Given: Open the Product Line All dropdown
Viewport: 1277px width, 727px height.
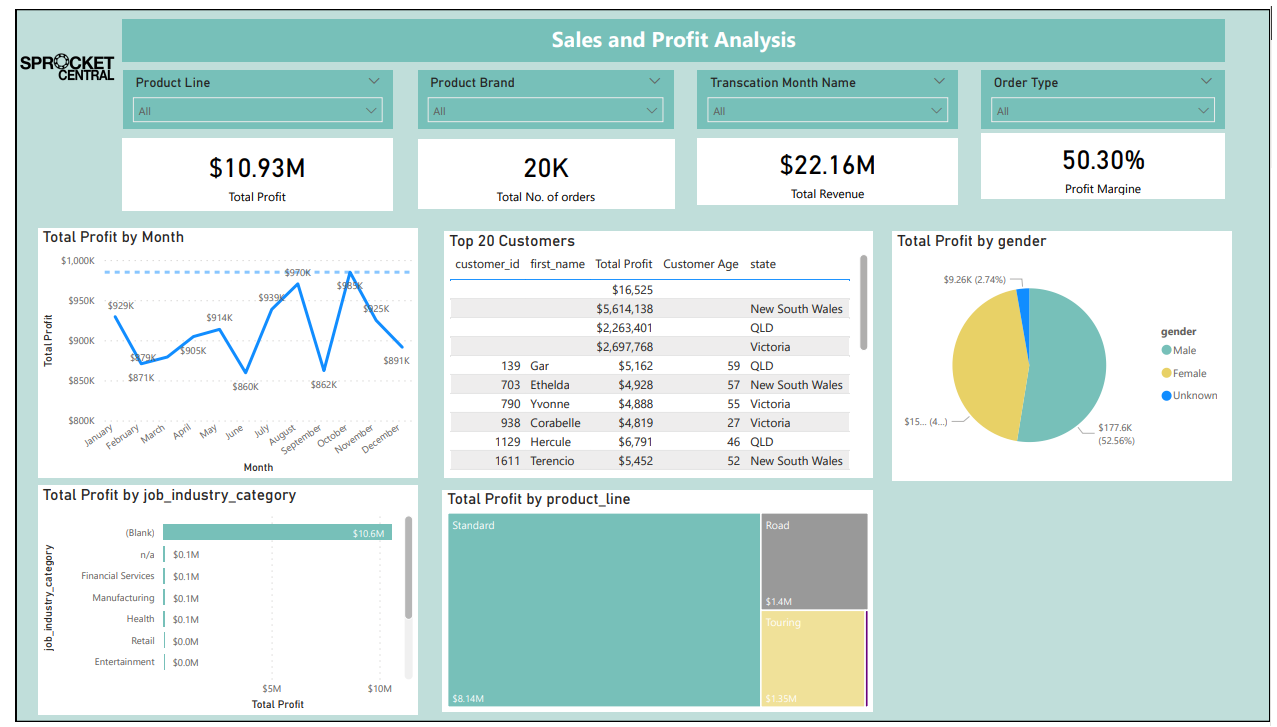Looking at the screenshot, I should click(258, 111).
